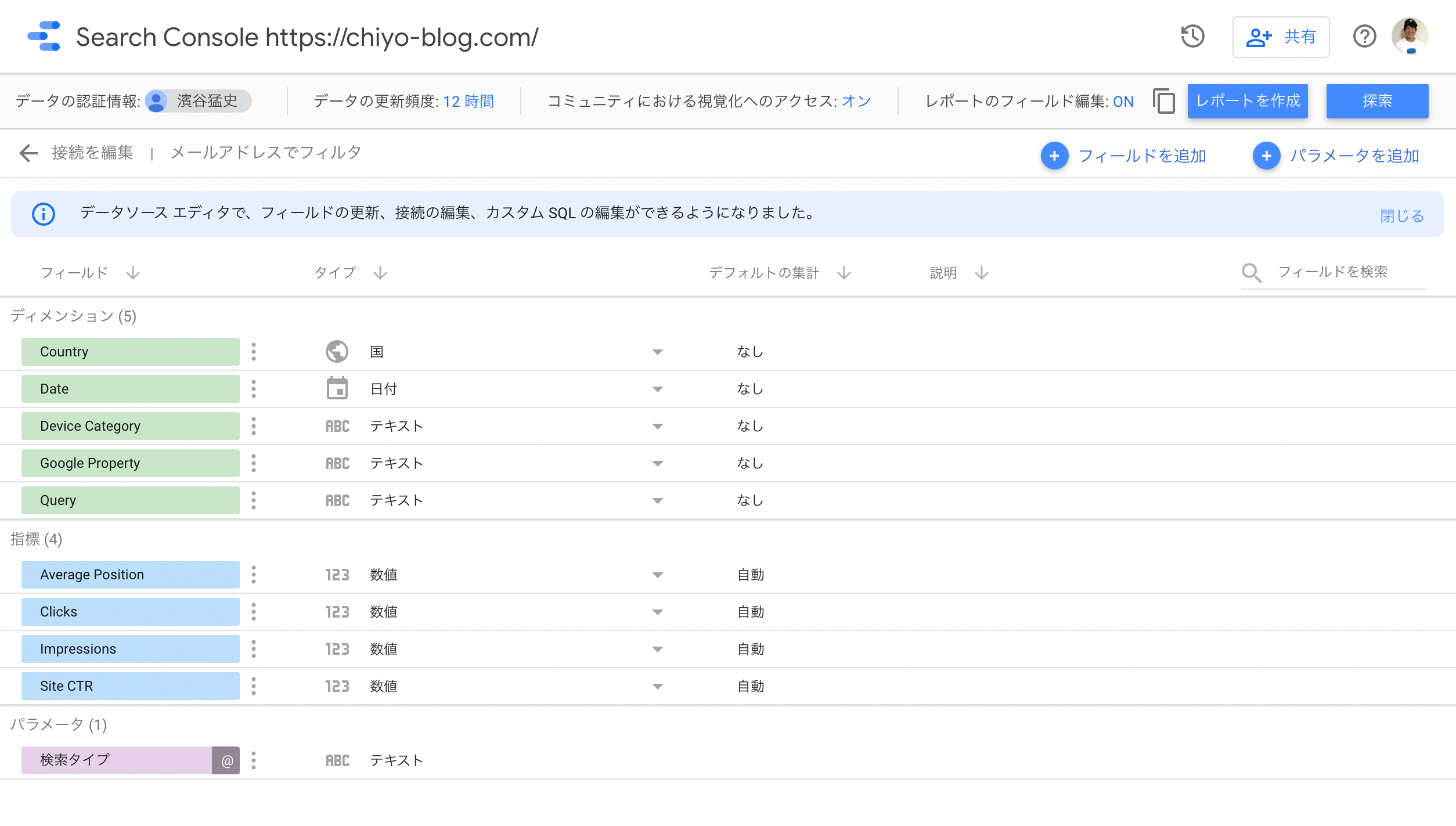Click the globe icon on the Country field
The image size is (1456, 826).
point(337,351)
